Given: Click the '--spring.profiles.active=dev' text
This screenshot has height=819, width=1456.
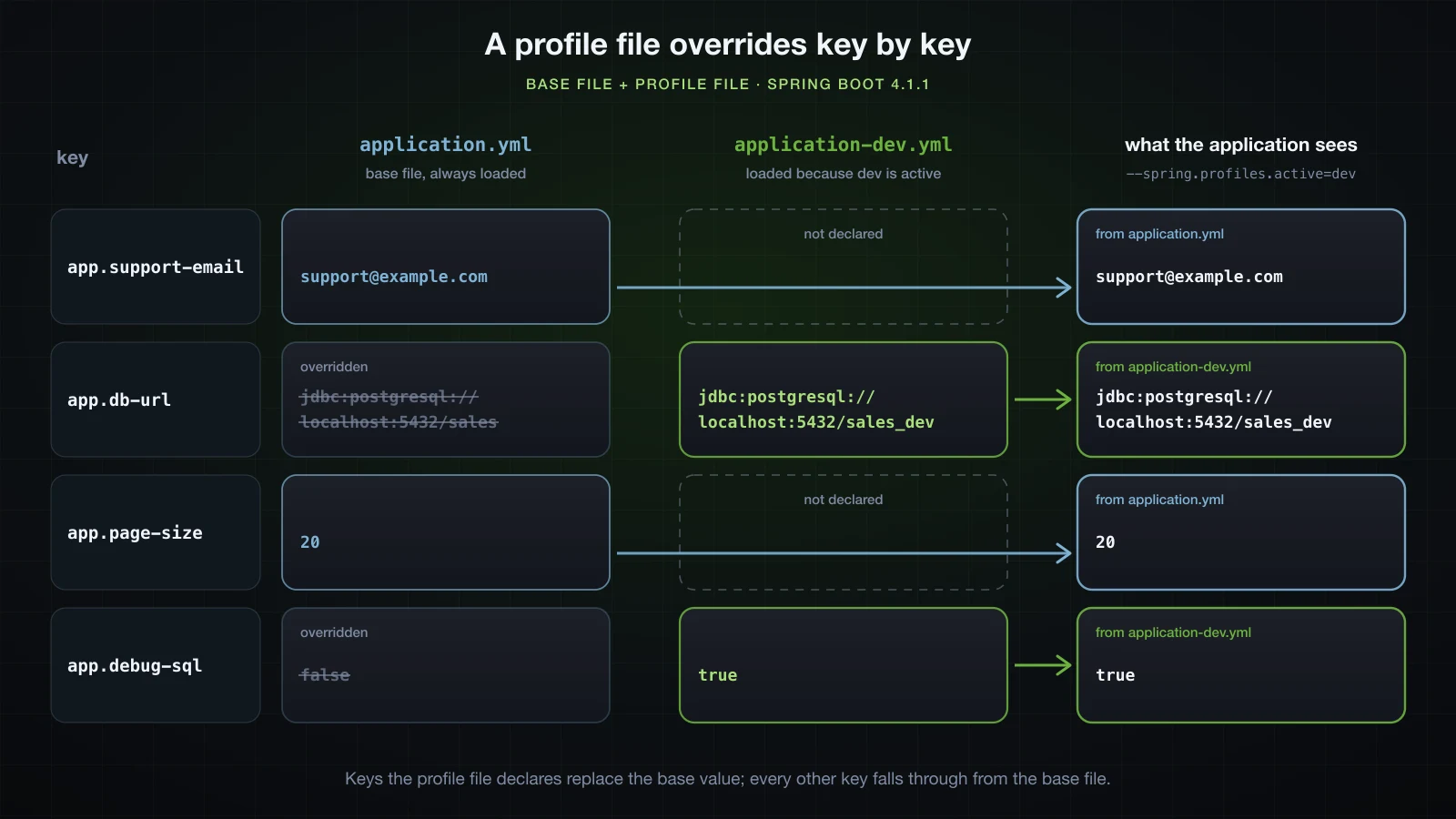Looking at the screenshot, I should [x=1240, y=173].
